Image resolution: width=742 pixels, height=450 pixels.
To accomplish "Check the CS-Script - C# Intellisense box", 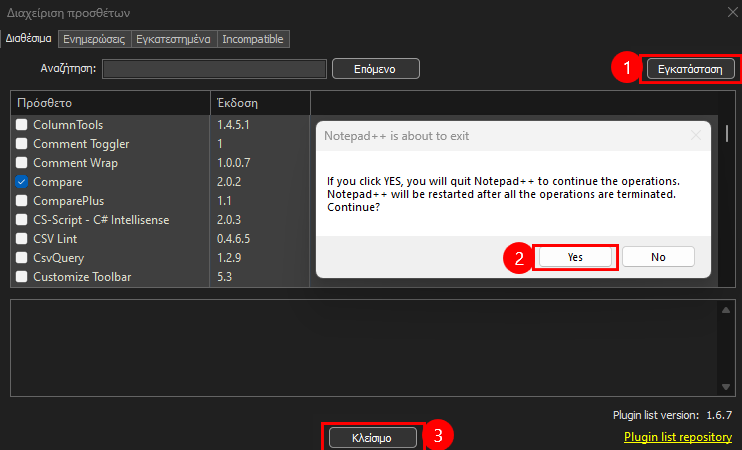I will (21, 220).
